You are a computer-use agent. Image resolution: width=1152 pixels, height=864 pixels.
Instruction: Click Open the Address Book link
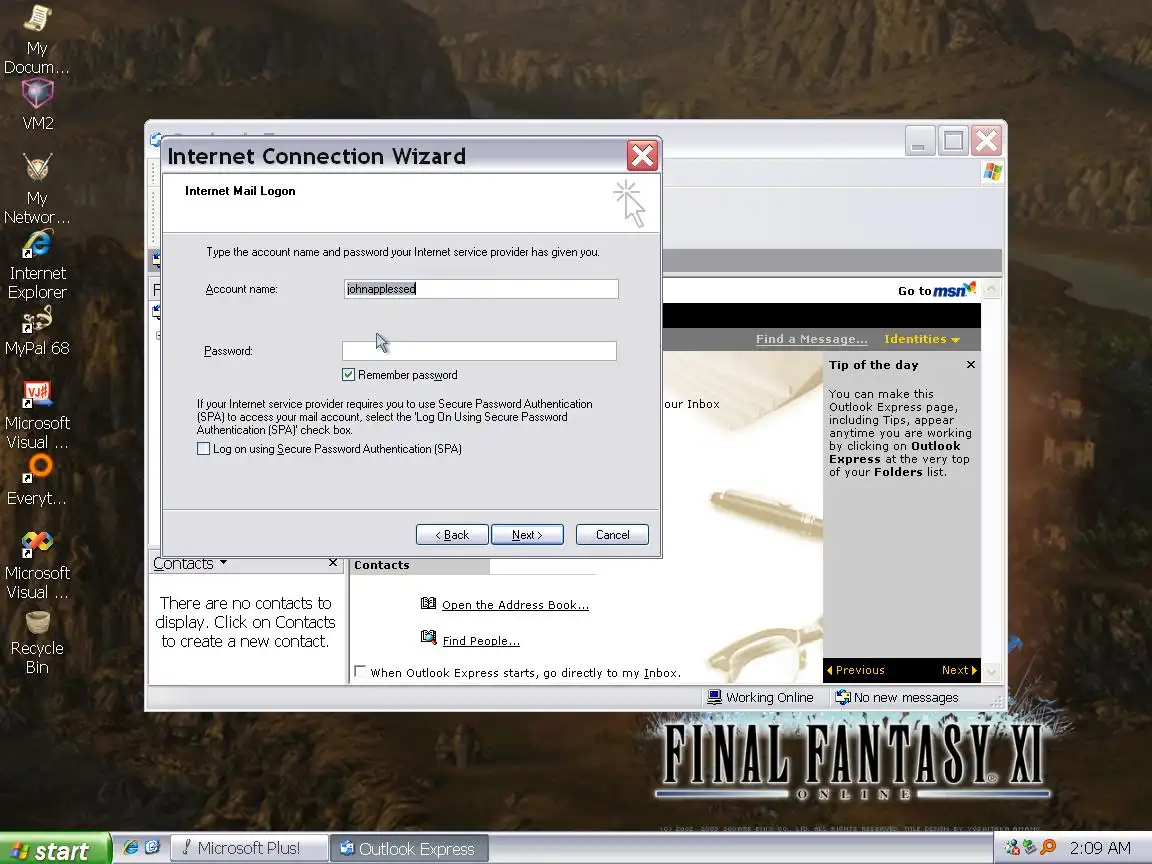point(515,605)
